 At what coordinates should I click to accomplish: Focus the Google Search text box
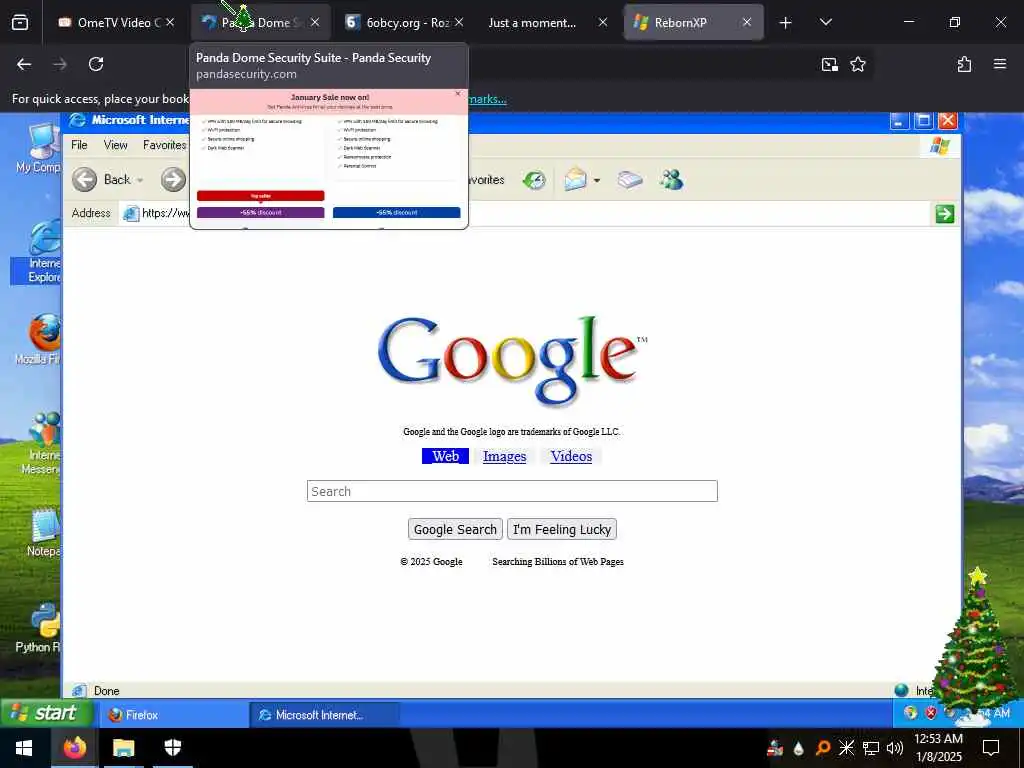click(x=512, y=491)
